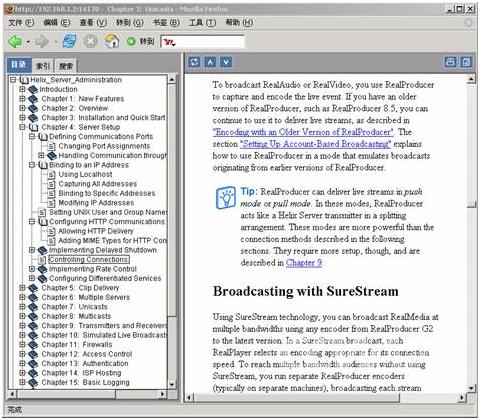Screen dimensions: 480x420
Task: Click the sync contents icon in help toolbar
Action: pos(194,62)
